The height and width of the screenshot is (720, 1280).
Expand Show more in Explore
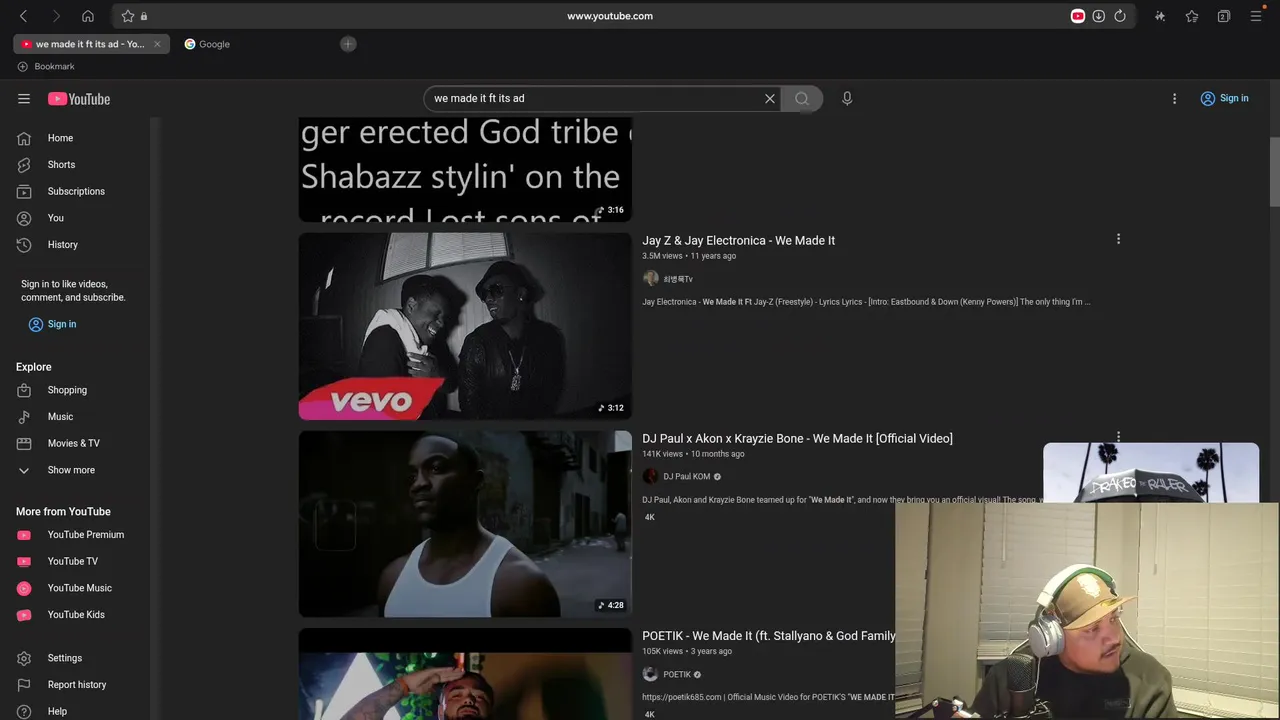[x=71, y=470]
